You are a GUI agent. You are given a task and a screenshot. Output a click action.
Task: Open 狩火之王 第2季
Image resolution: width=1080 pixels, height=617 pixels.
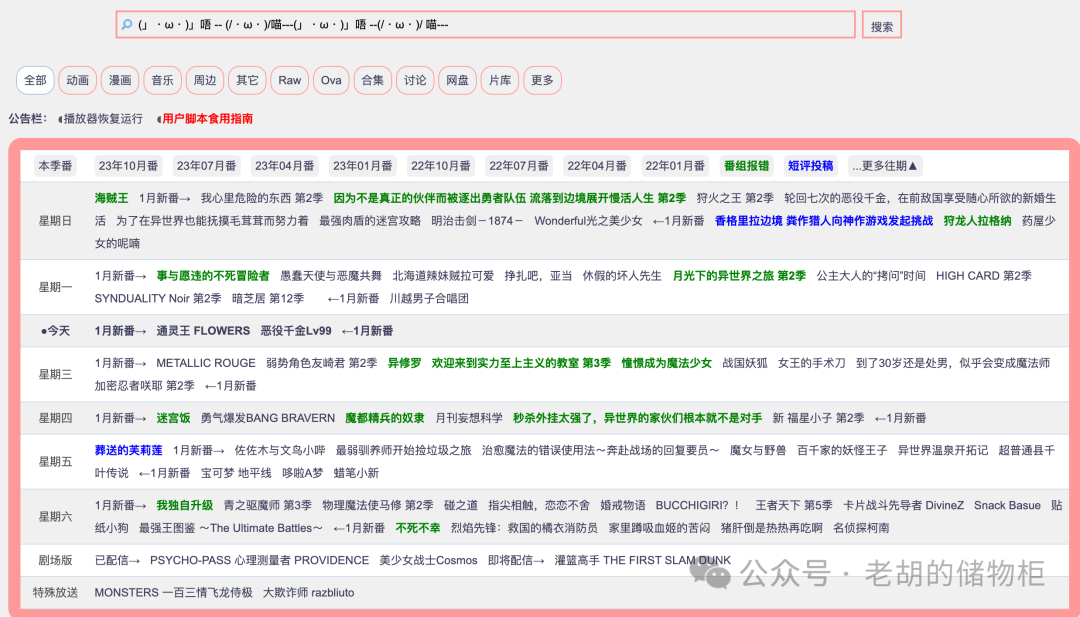click(x=735, y=198)
